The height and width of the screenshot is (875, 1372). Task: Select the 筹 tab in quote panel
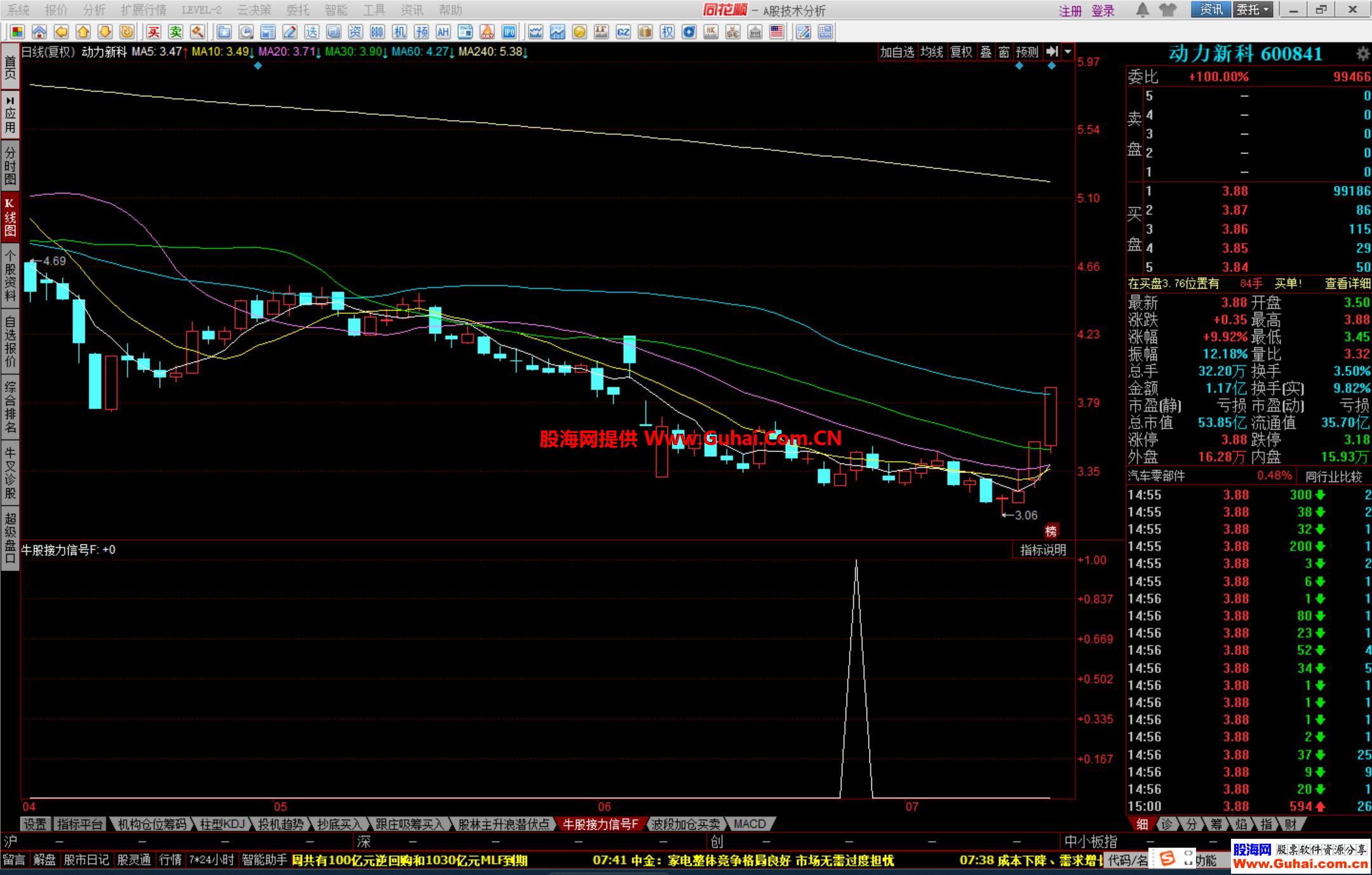[x=1216, y=824]
